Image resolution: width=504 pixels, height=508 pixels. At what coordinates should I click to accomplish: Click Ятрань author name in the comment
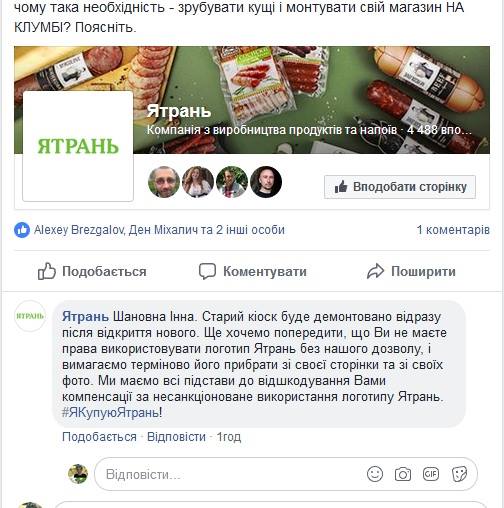[x=85, y=316]
